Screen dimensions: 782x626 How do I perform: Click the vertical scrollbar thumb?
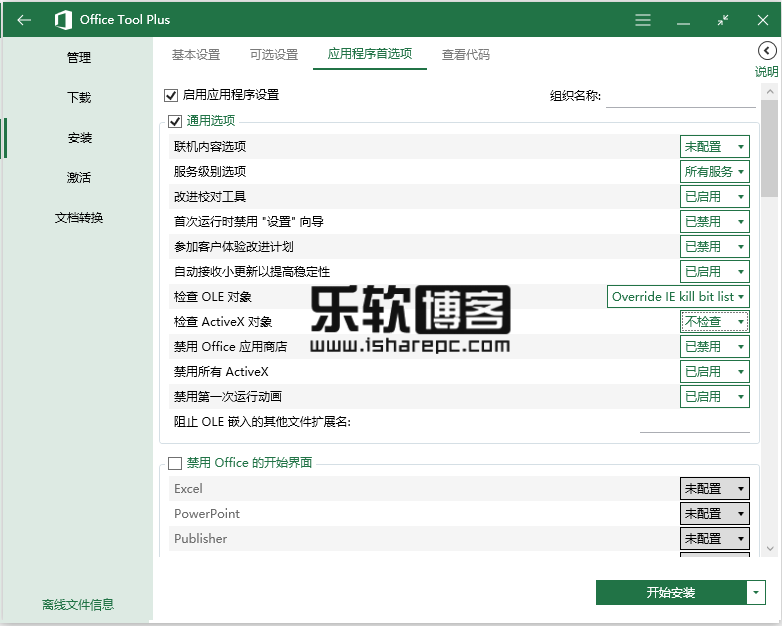(770, 149)
